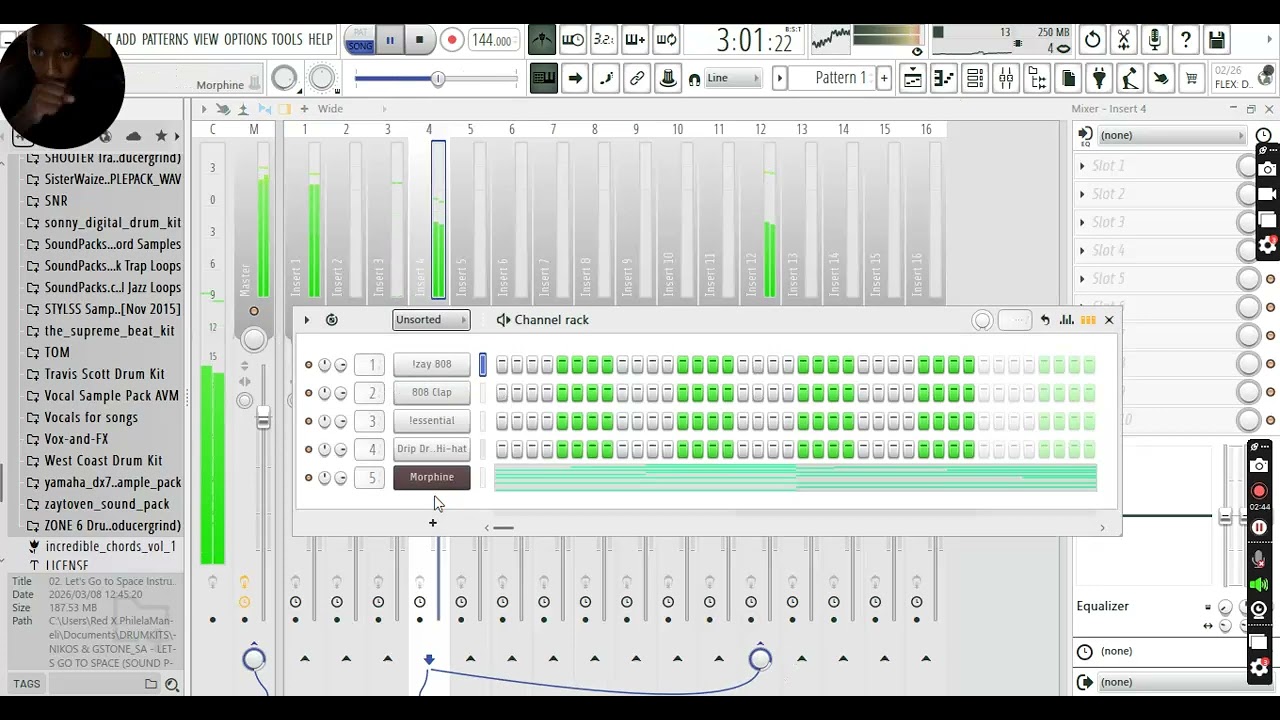Save the project with the floppy disk icon
The width and height of the screenshot is (1280, 720).
tap(1217, 40)
